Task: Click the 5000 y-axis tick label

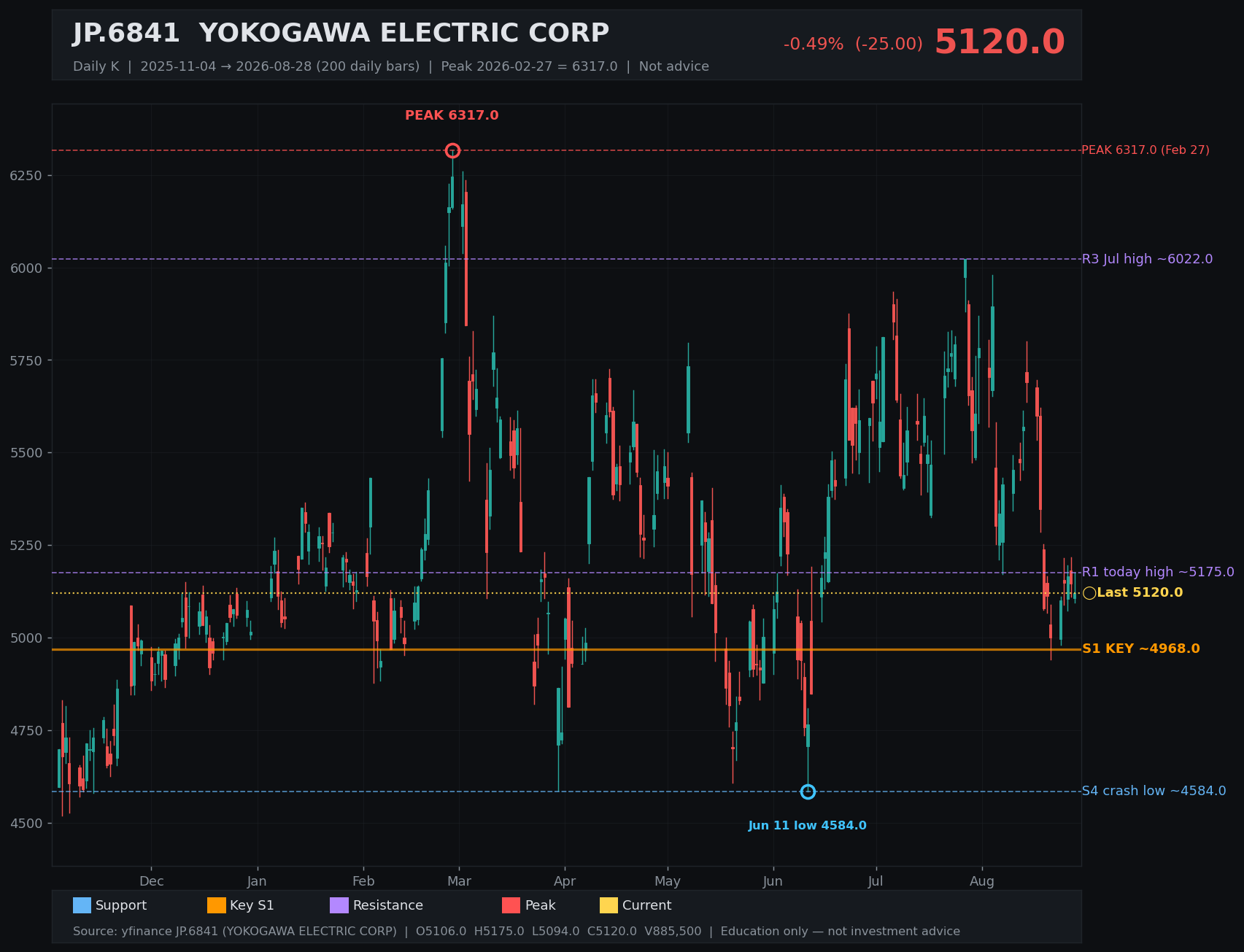Action: [x=26, y=638]
